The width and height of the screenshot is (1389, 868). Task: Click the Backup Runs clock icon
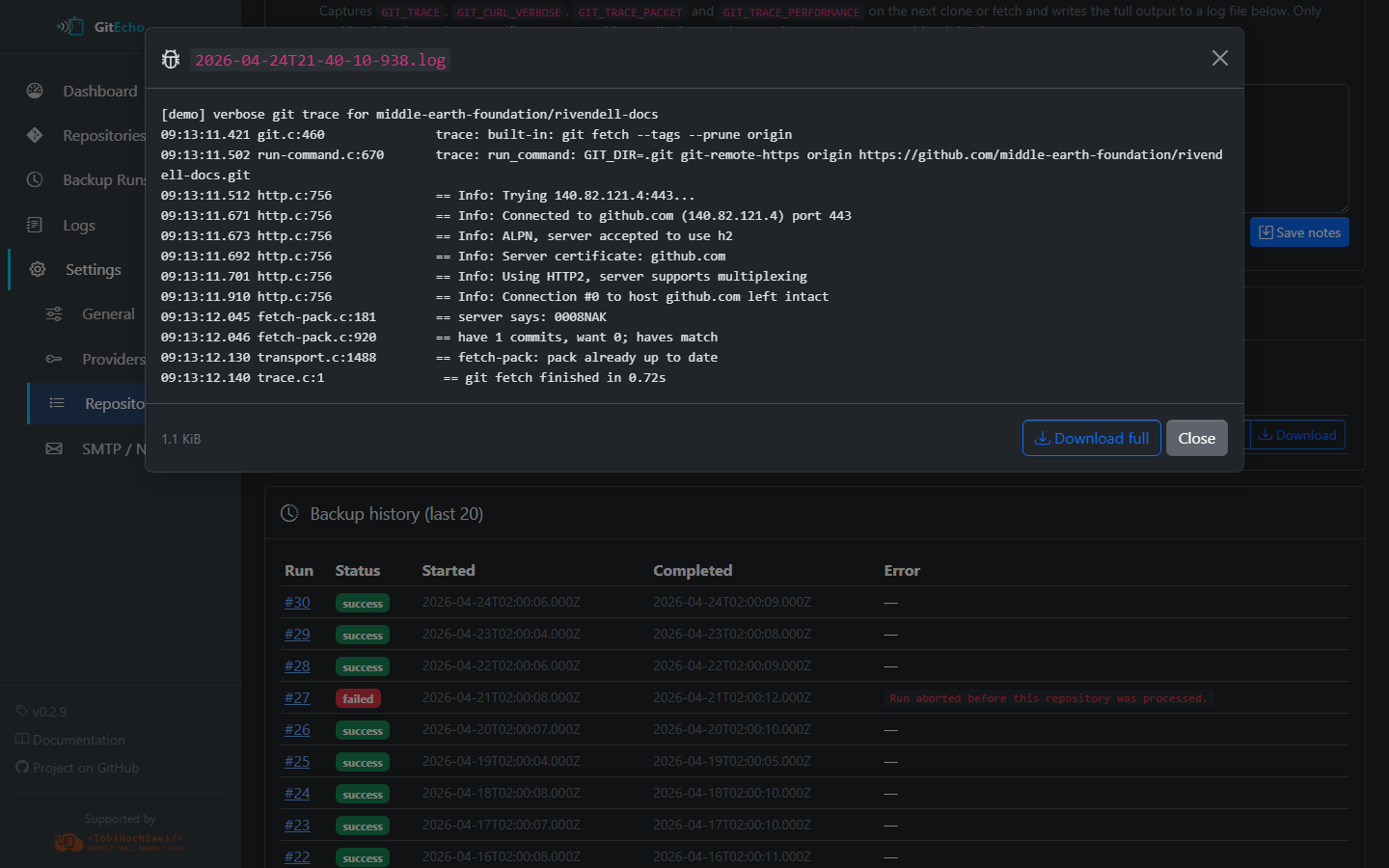pos(35,179)
